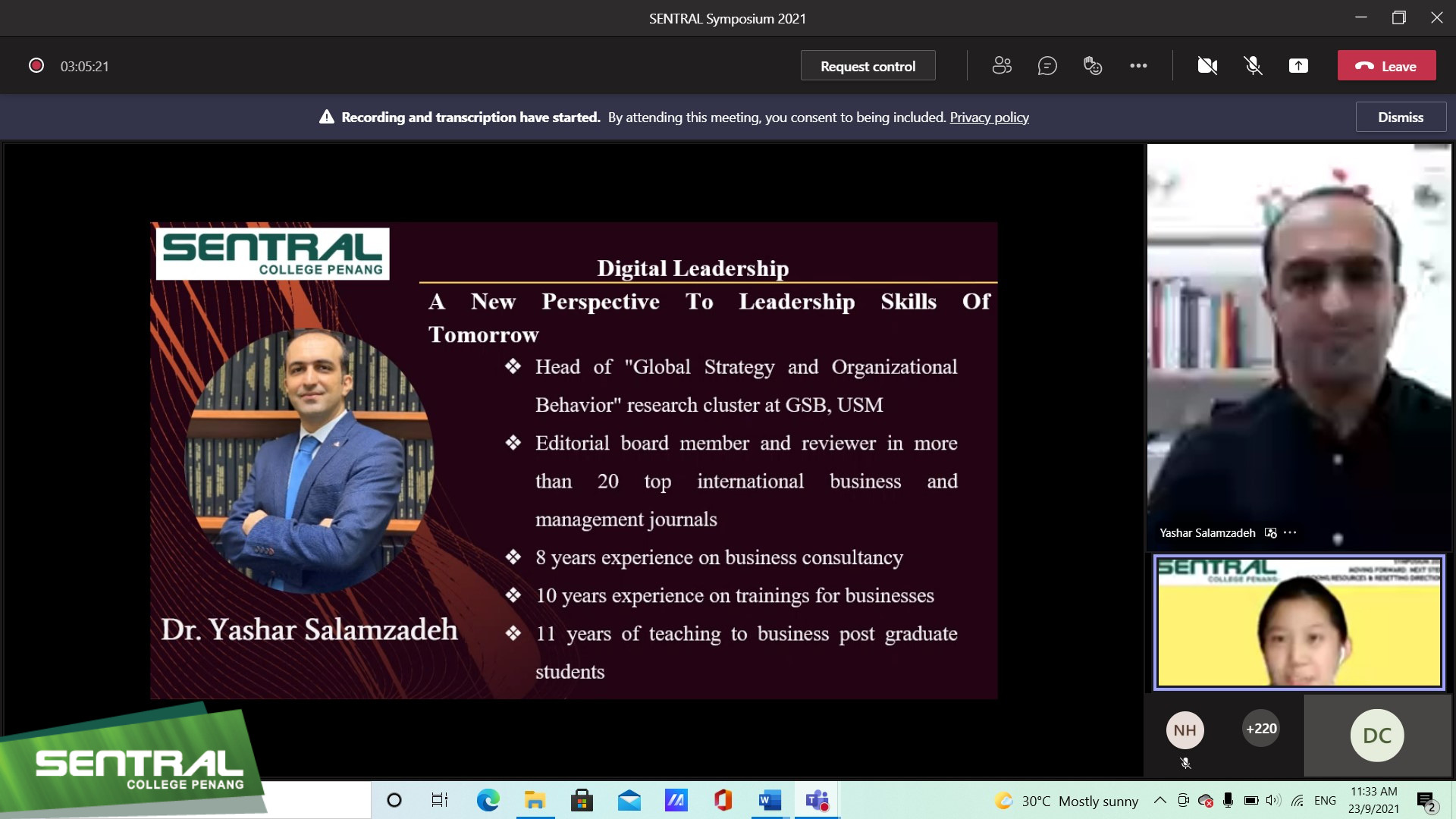The height and width of the screenshot is (819, 1456).
Task: Select Yashar Salamzadeh's video tile
Action: pyautogui.click(x=1299, y=347)
